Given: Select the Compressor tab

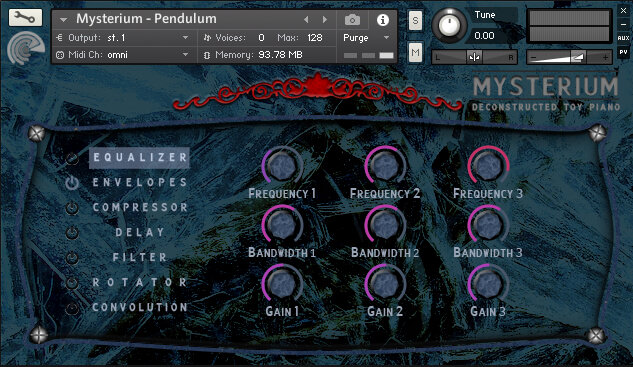Looking at the screenshot, I should [x=140, y=208].
